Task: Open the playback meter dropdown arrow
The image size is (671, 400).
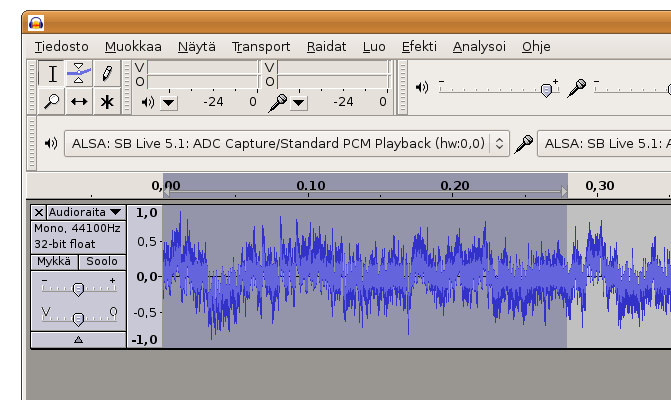Action: point(168,102)
